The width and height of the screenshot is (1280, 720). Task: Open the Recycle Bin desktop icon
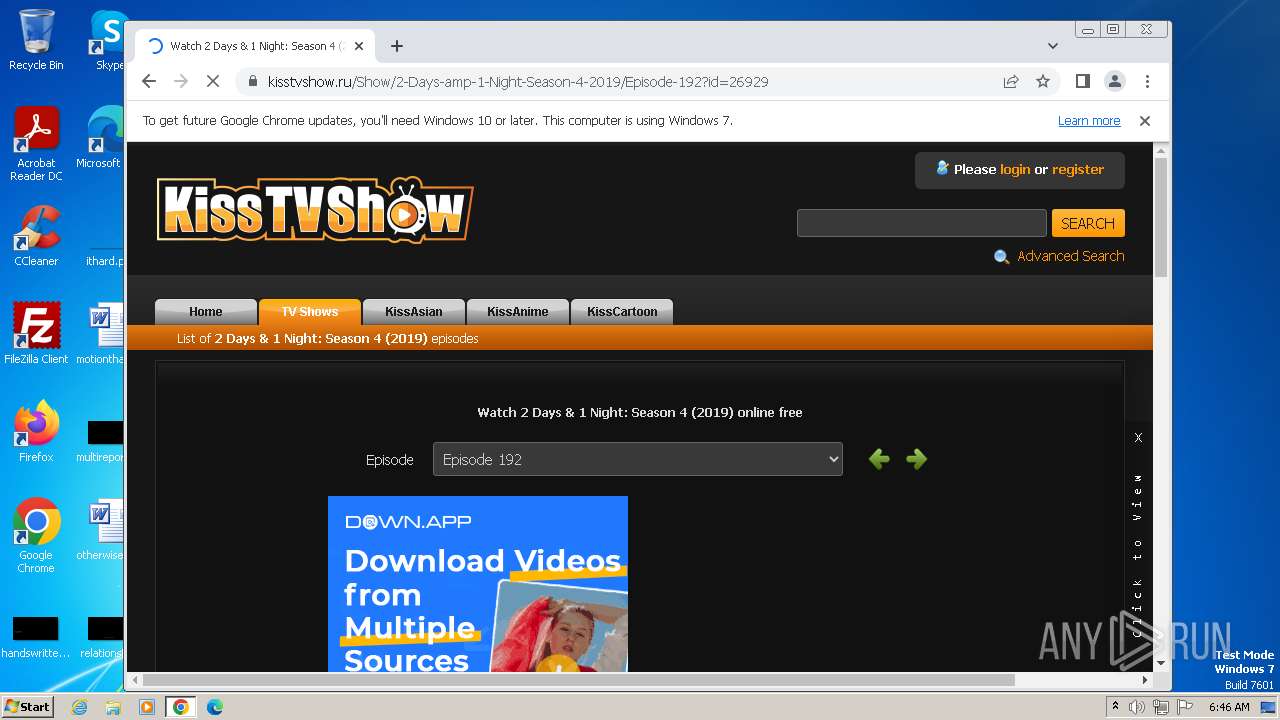[x=36, y=40]
